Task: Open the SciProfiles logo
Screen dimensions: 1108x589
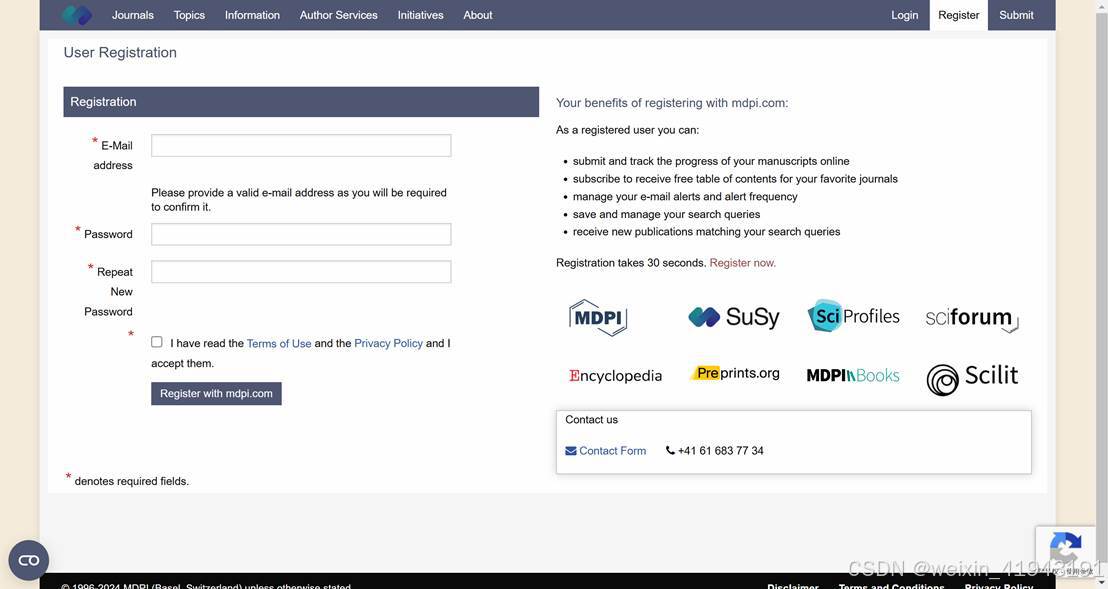Action: (x=853, y=316)
